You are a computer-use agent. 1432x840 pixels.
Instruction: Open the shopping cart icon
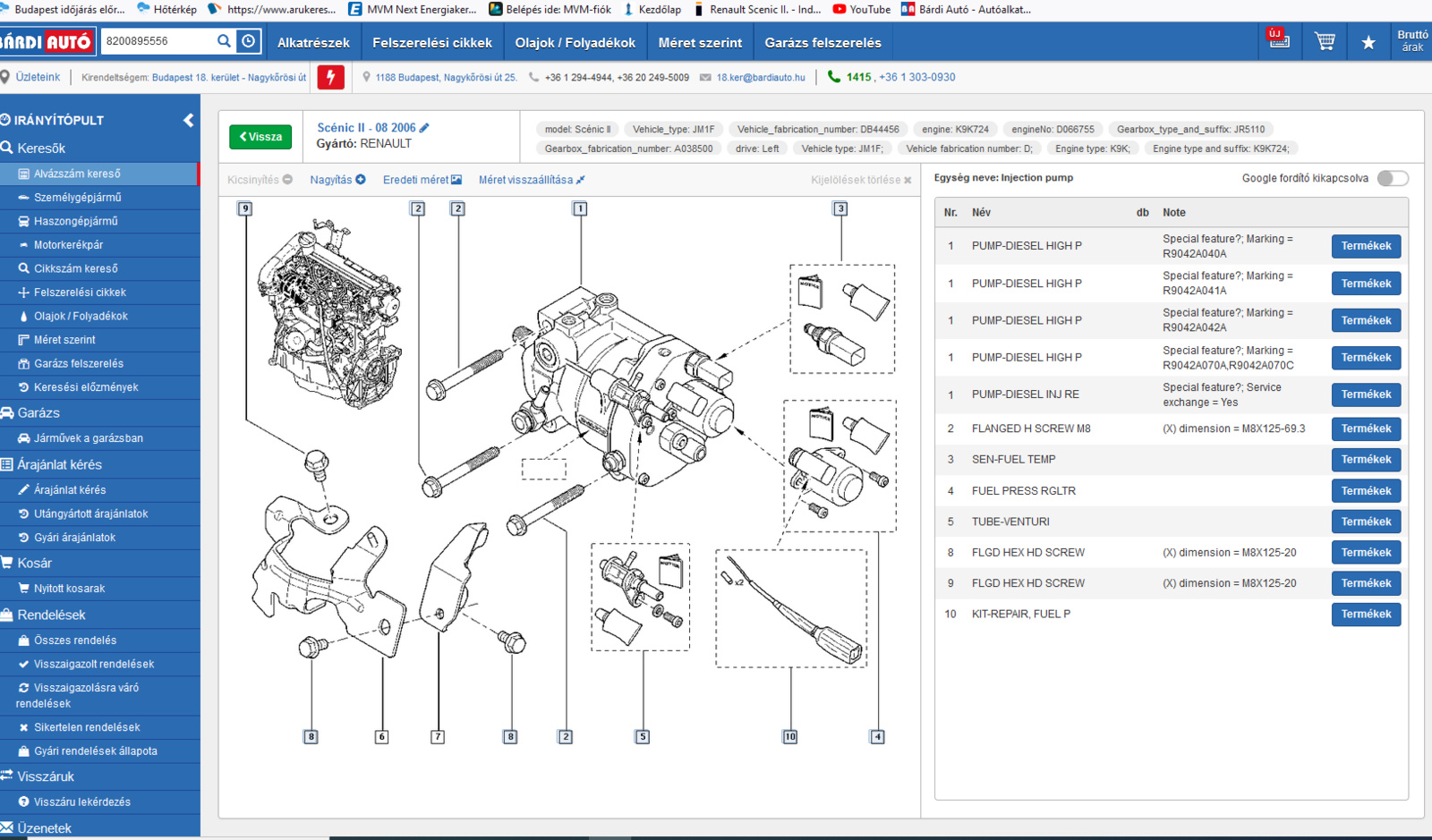click(1325, 41)
